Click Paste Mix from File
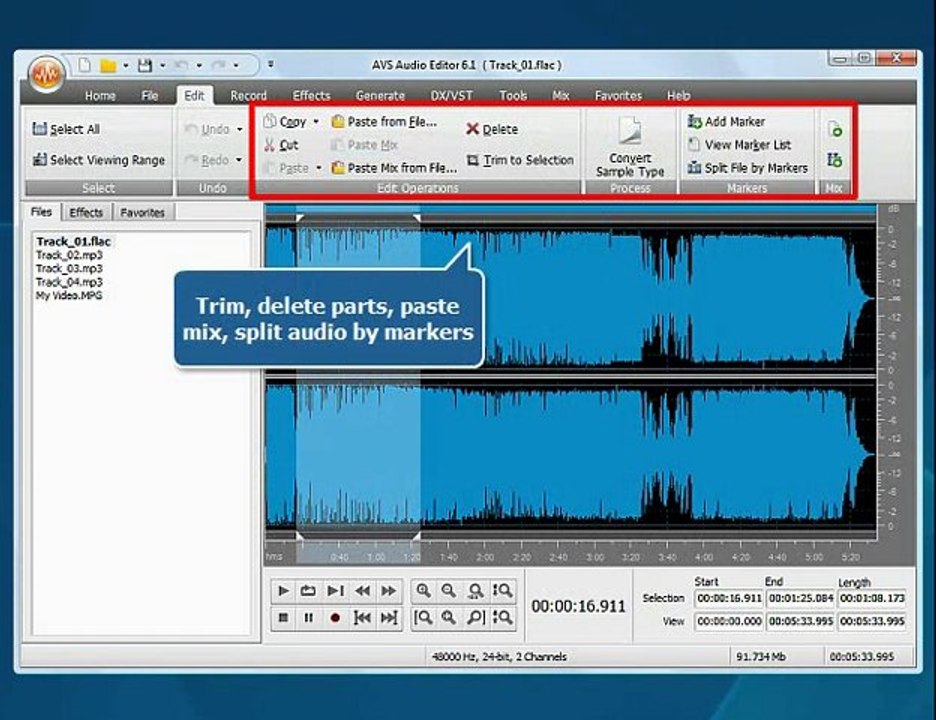This screenshot has height=720, width=936. pos(395,168)
